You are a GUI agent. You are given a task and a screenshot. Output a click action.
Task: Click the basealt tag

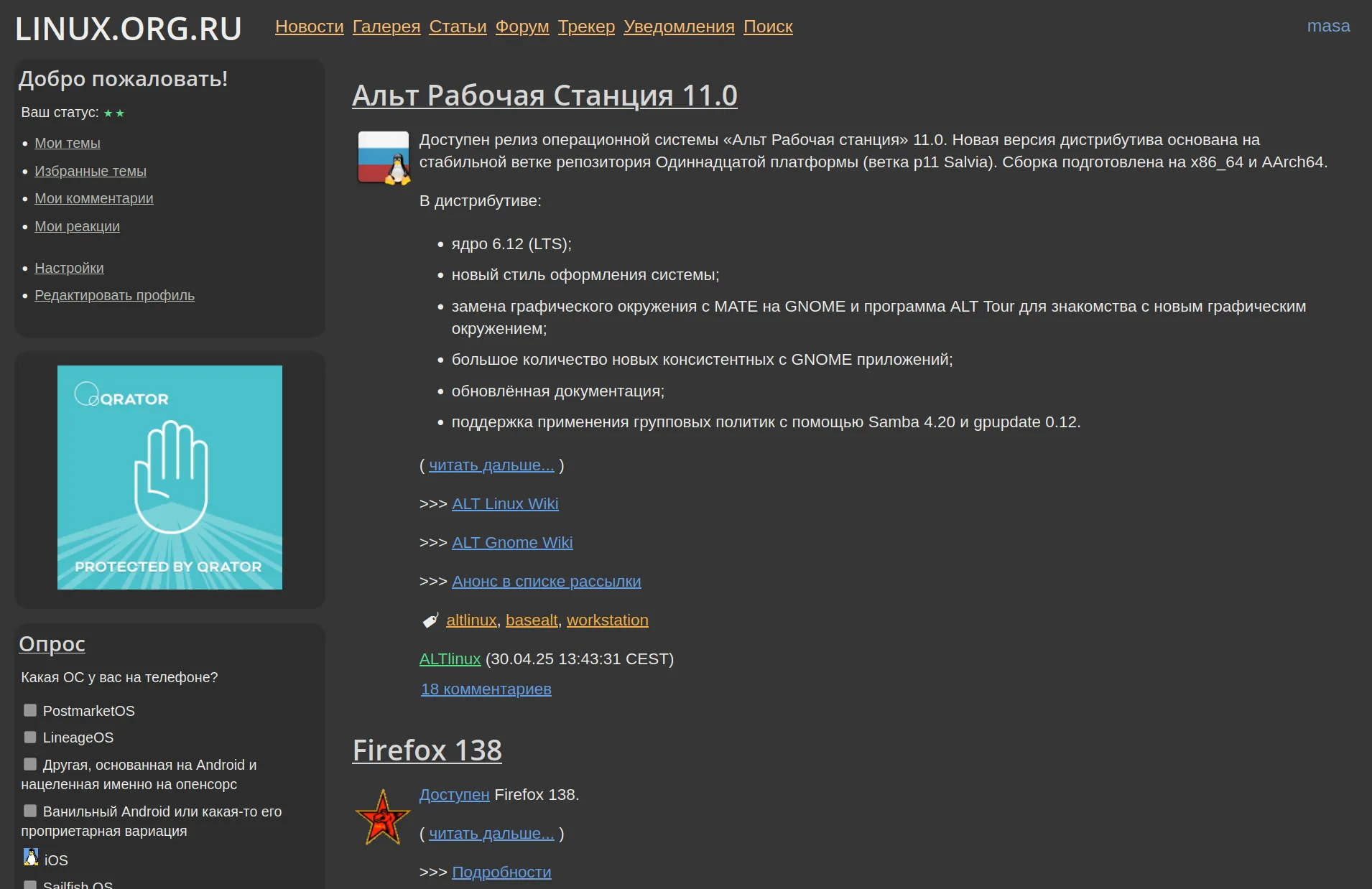point(532,620)
